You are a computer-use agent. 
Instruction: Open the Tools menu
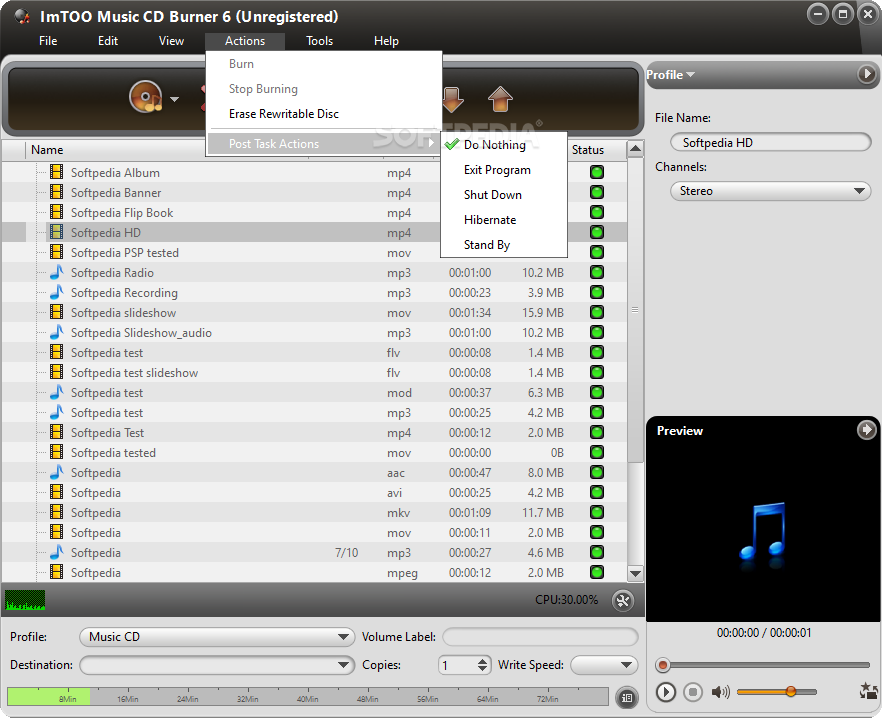click(x=320, y=41)
